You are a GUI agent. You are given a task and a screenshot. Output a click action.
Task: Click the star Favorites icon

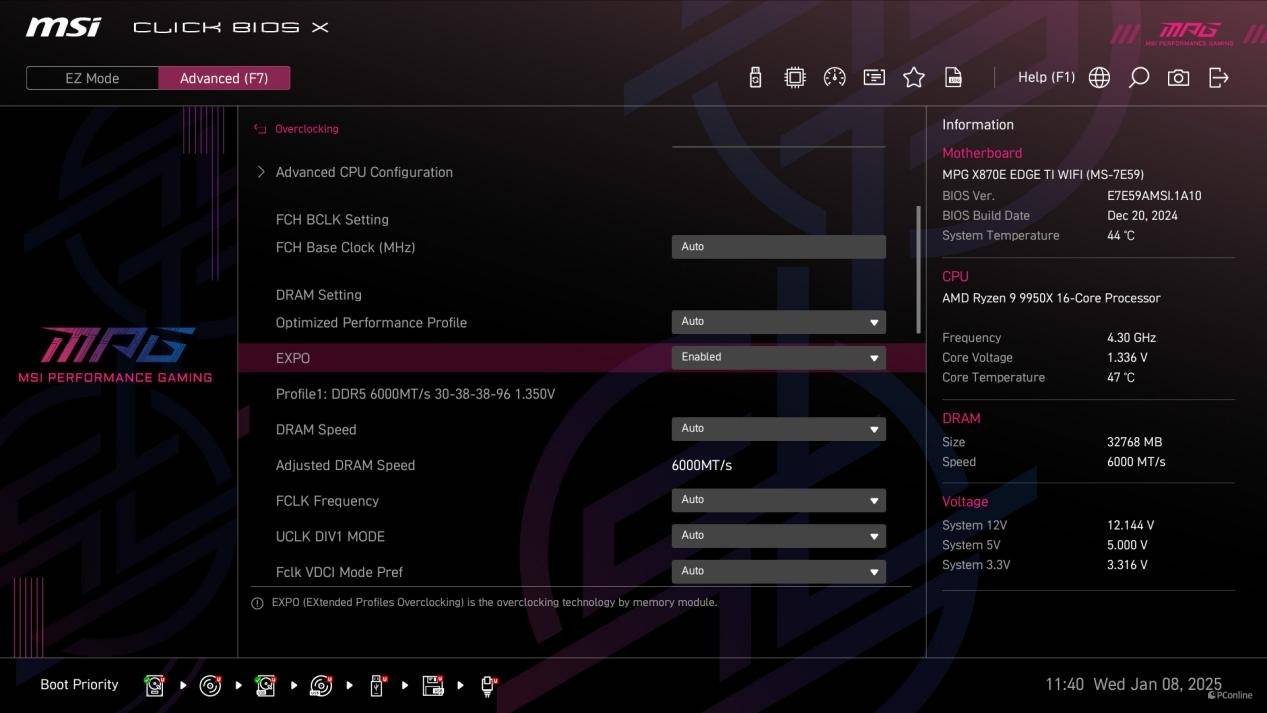914,78
